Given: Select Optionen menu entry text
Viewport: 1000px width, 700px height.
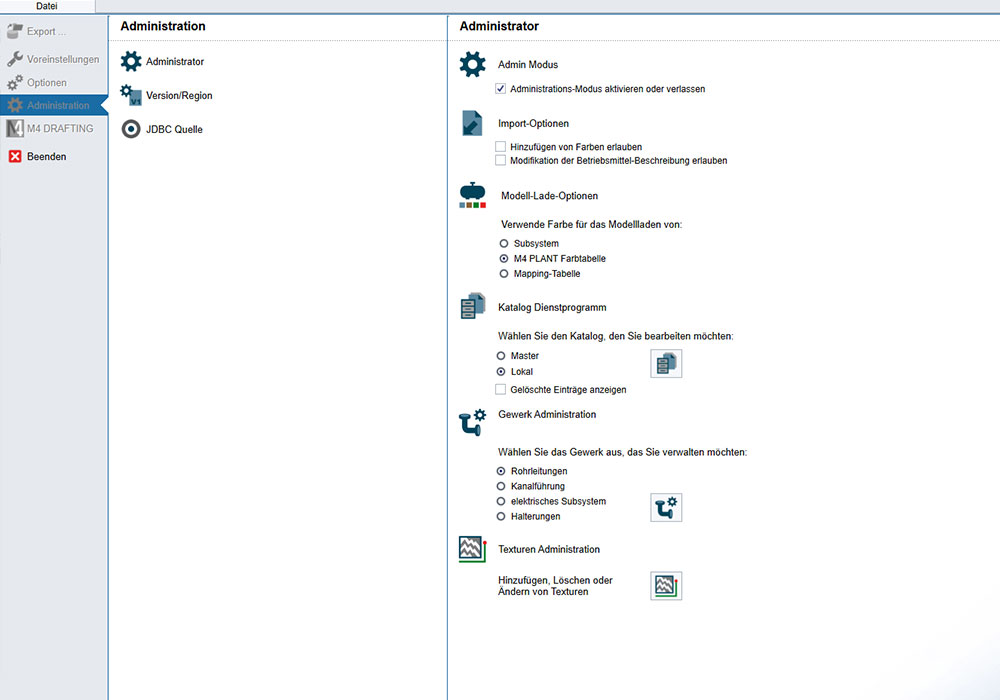Looking at the screenshot, I should 47,83.
